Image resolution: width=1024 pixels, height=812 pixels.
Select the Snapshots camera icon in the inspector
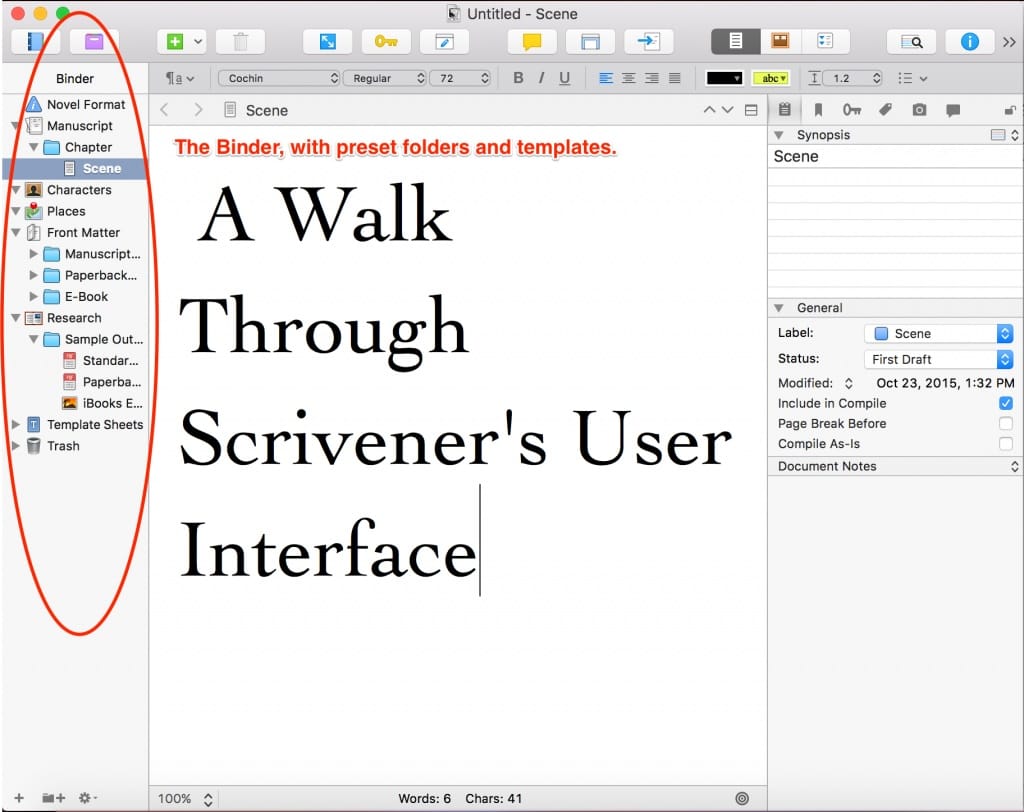919,110
